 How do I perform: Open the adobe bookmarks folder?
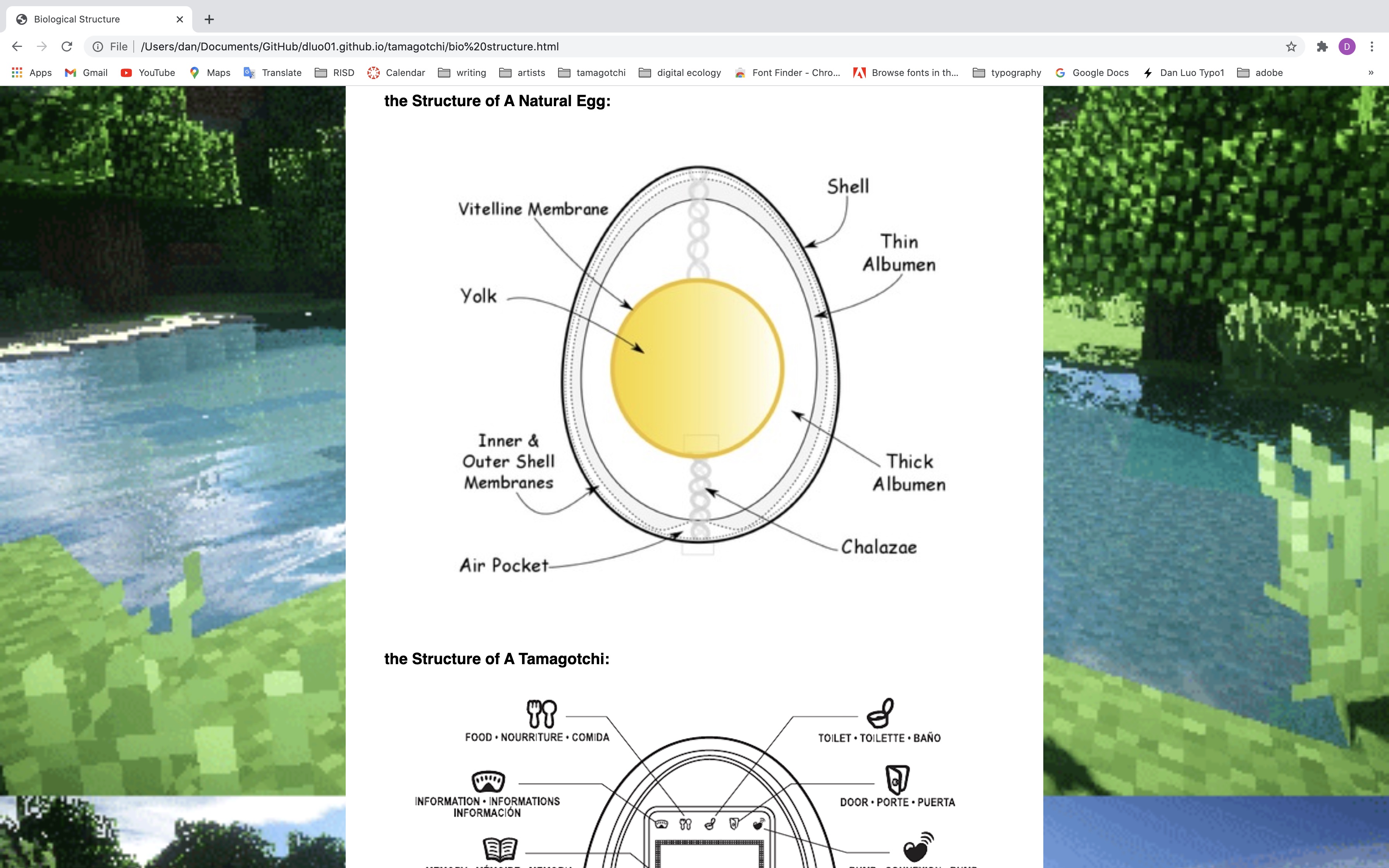click(1259, 72)
